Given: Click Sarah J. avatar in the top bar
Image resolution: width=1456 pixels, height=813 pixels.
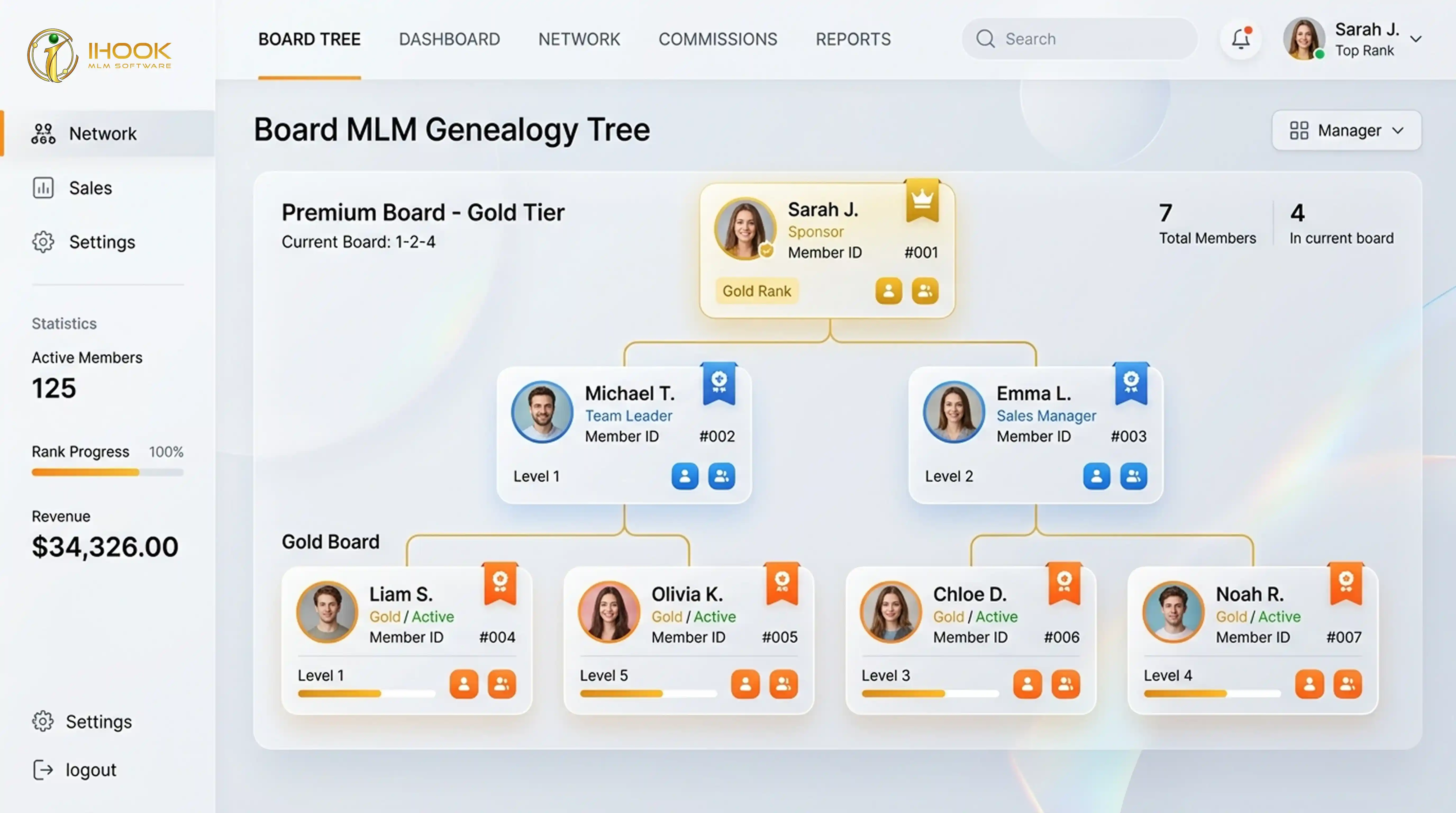Looking at the screenshot, I should point(1304,38).
